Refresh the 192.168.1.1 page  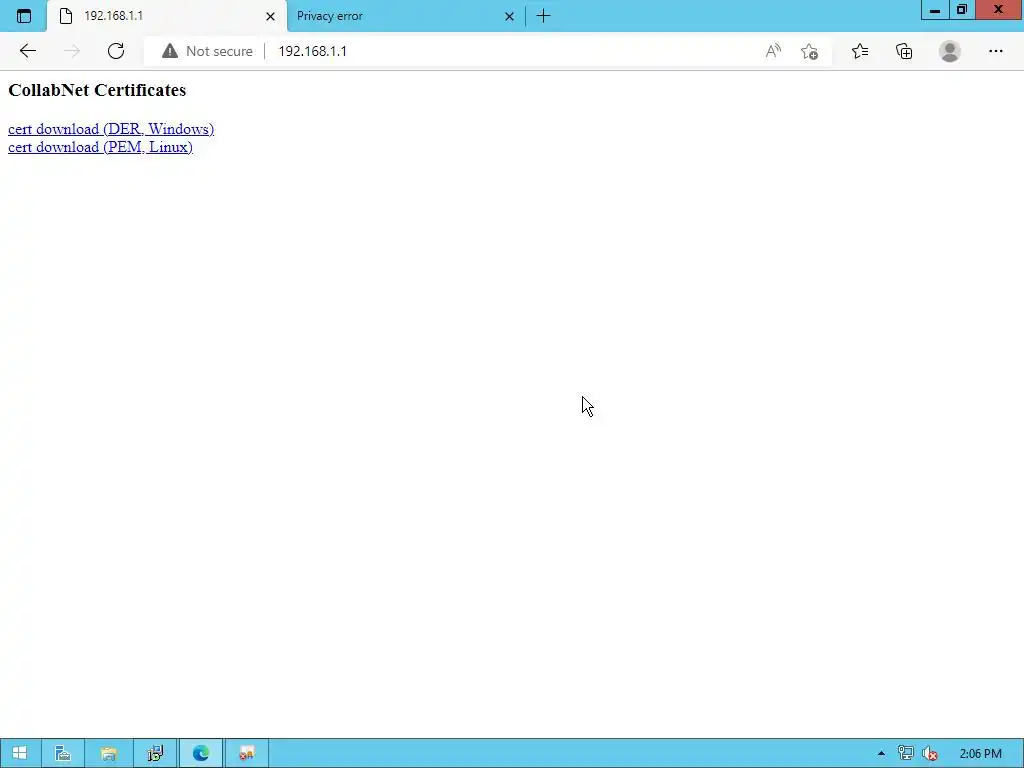(116, 51)
